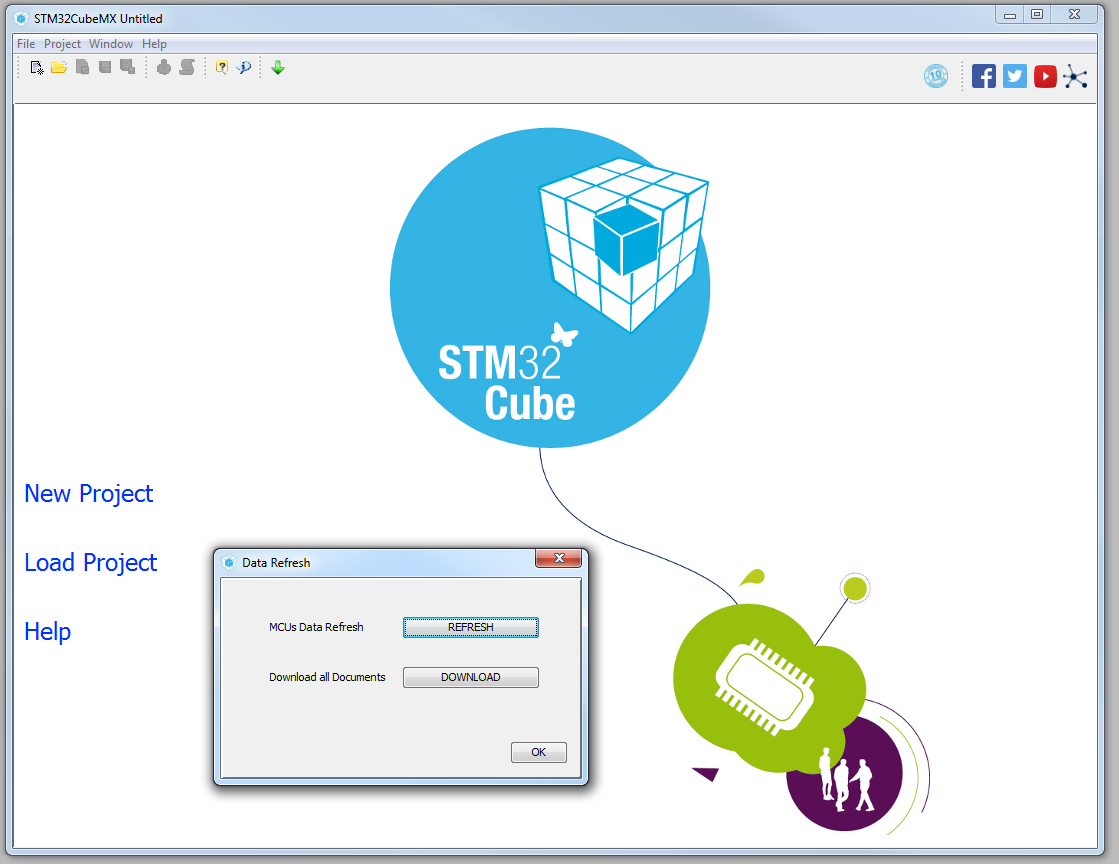This screenshot has width=1119, height=864.
Task: Click the REFRESH button
Action: pos(470,627)
